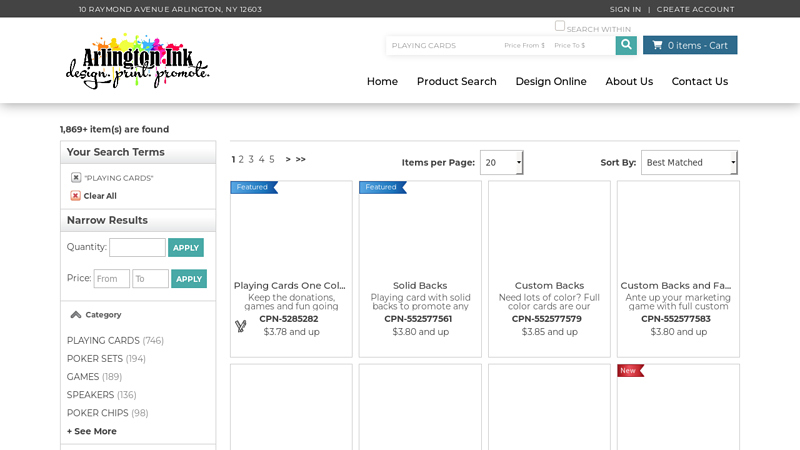
Task: Collapse the Category filter section
Action: click(76, 315)
